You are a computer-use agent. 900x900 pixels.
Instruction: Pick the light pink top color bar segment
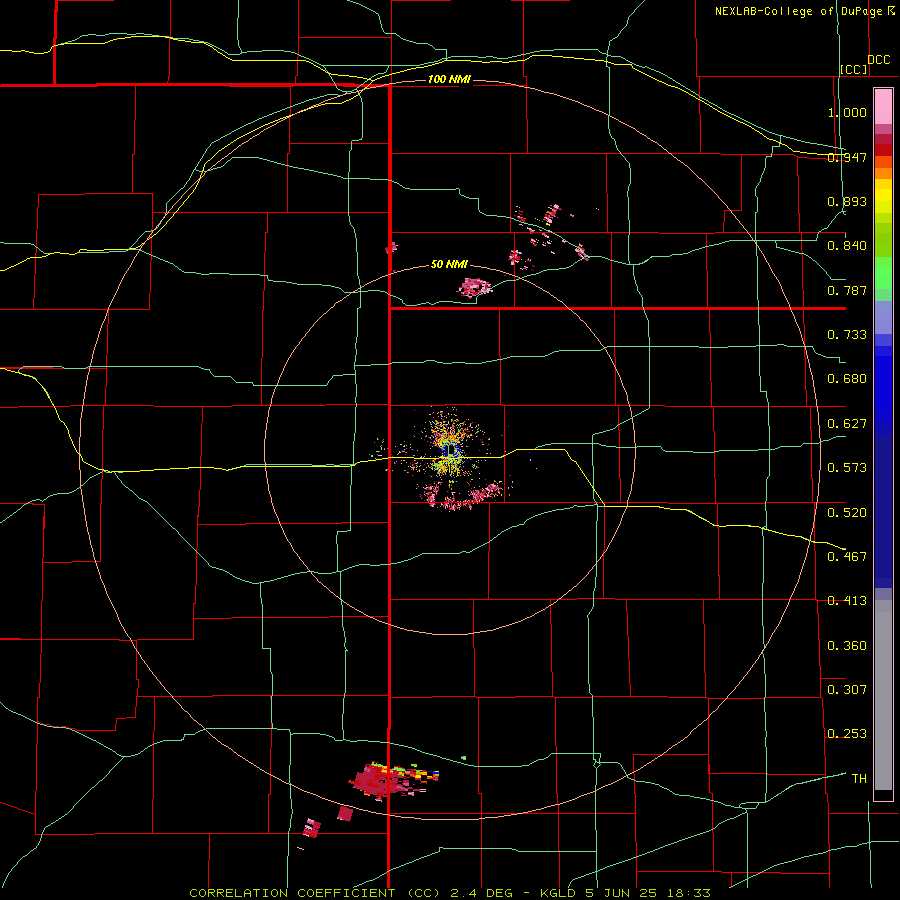(883, 106)
